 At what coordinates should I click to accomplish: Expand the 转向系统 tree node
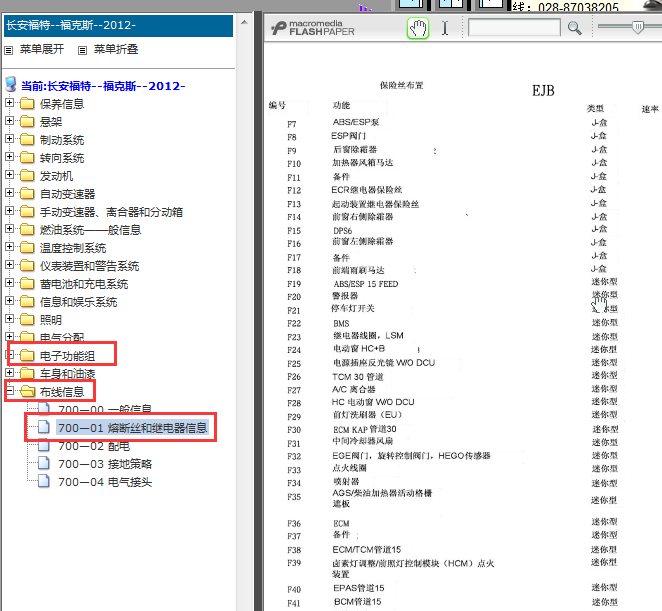pyautogui.click(x=9, y=157)
